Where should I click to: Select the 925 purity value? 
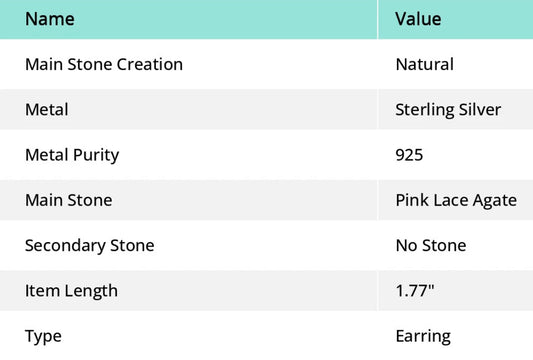(409, 155)
